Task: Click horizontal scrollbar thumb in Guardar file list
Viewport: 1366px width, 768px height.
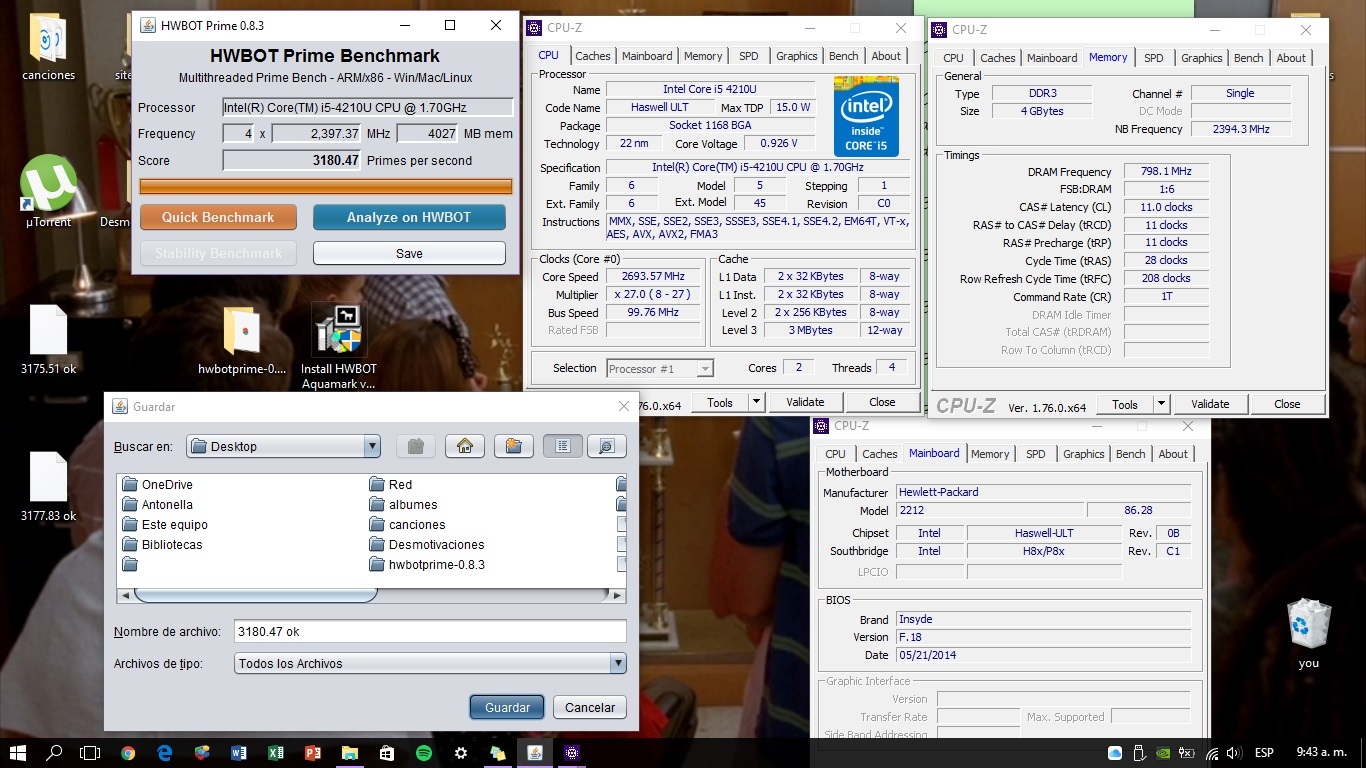Action: tap(255, 595)
